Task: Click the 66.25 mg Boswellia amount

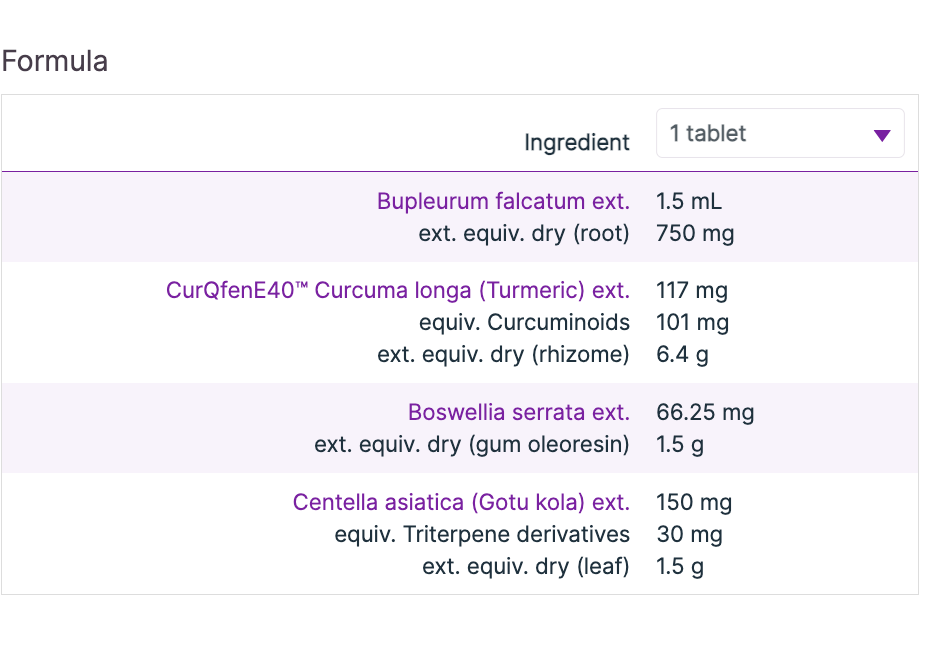Action: (x=705, y=412)
